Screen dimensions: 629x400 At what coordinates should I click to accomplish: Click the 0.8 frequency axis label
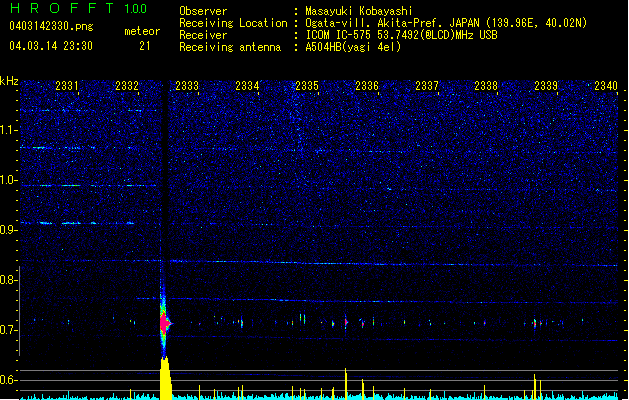(9, 280)
